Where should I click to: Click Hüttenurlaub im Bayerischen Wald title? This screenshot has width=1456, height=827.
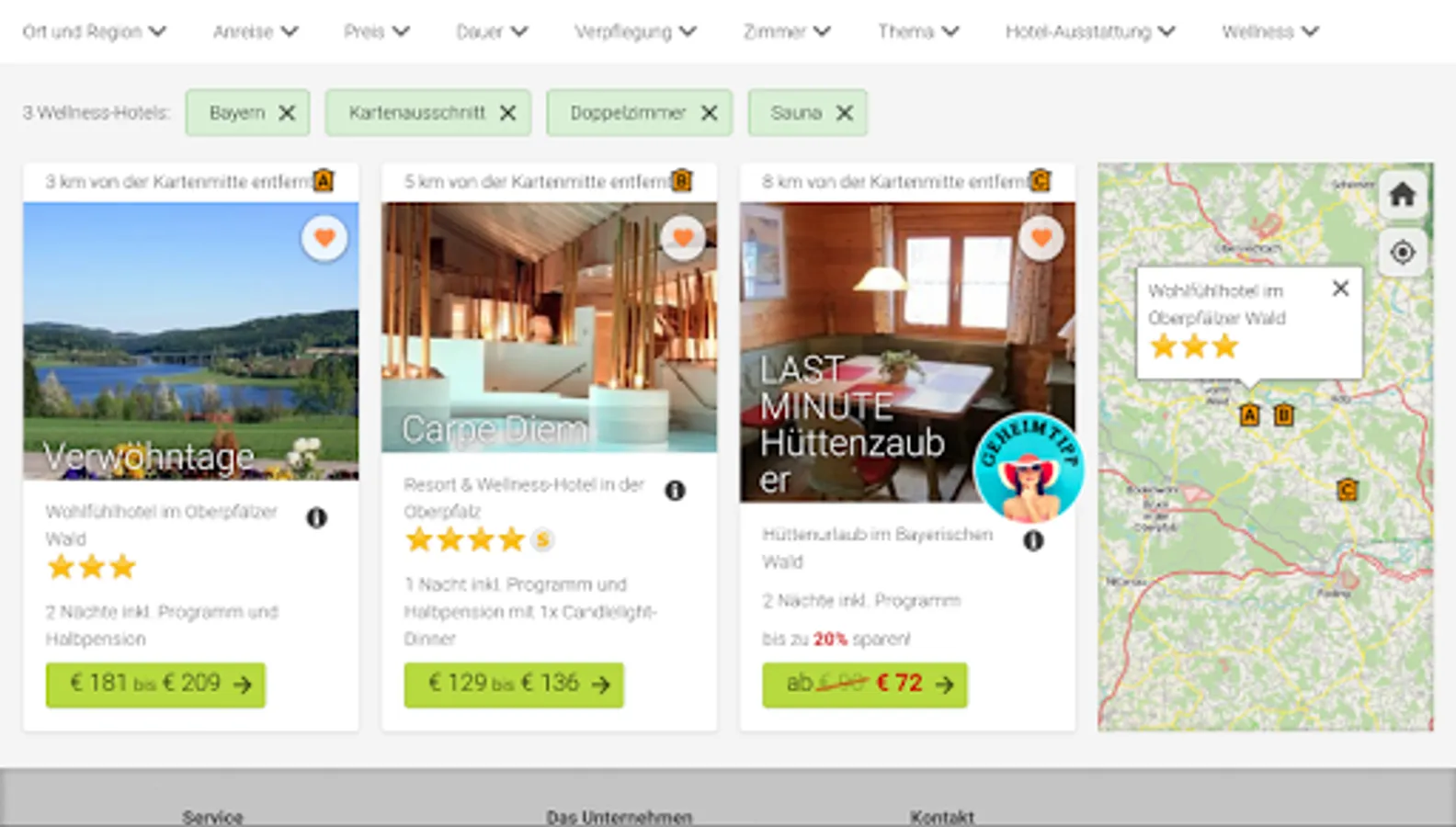(x=878, y=548)
